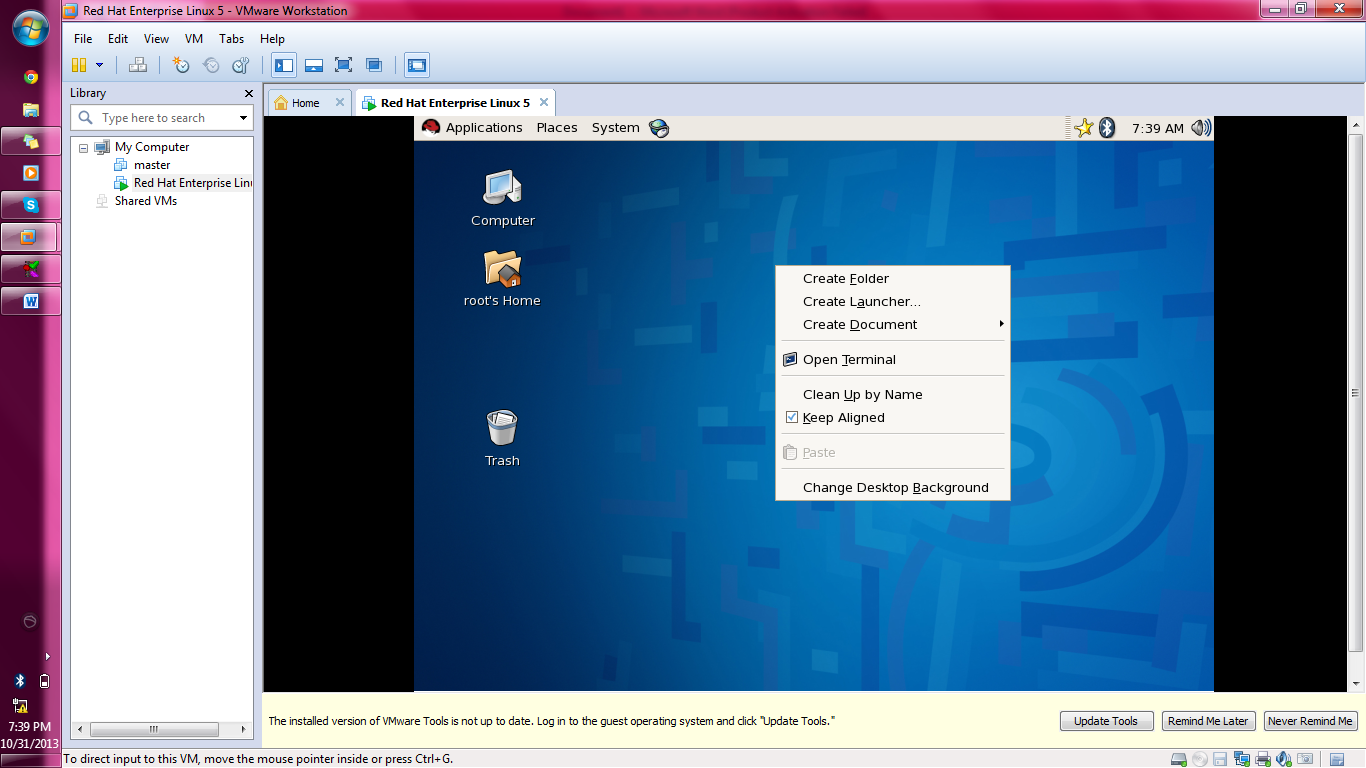Image resolution: width=1366 pixels, height=768 pixels.
Task: Collapse the My Computer tree node
Action: (x=83, y=147)
